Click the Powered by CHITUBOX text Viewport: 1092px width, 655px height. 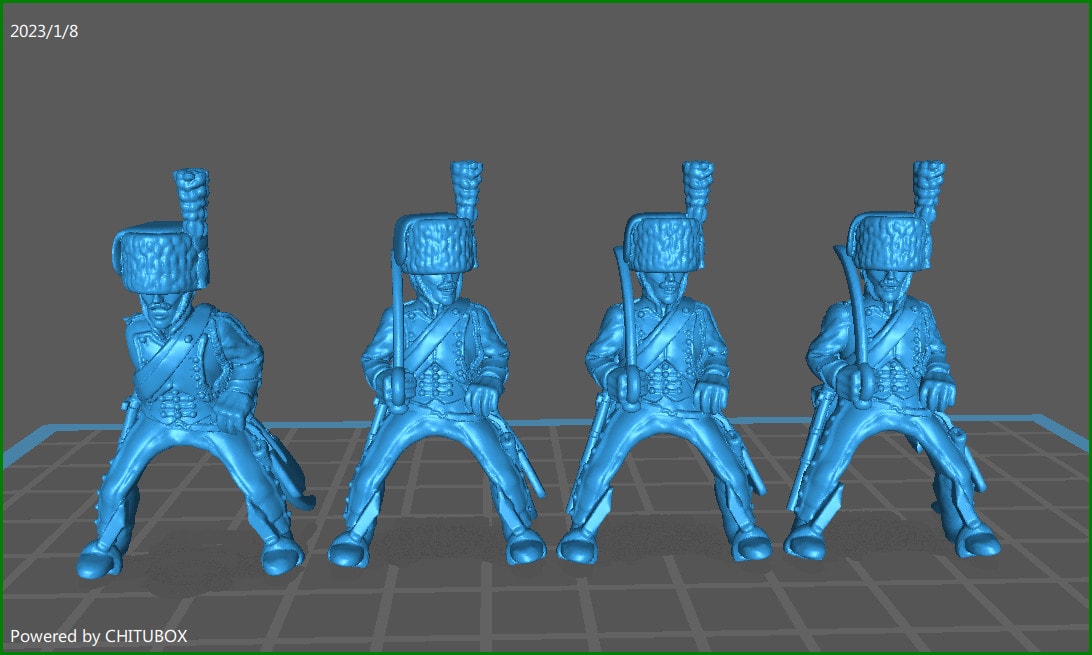tap(98, 636)
